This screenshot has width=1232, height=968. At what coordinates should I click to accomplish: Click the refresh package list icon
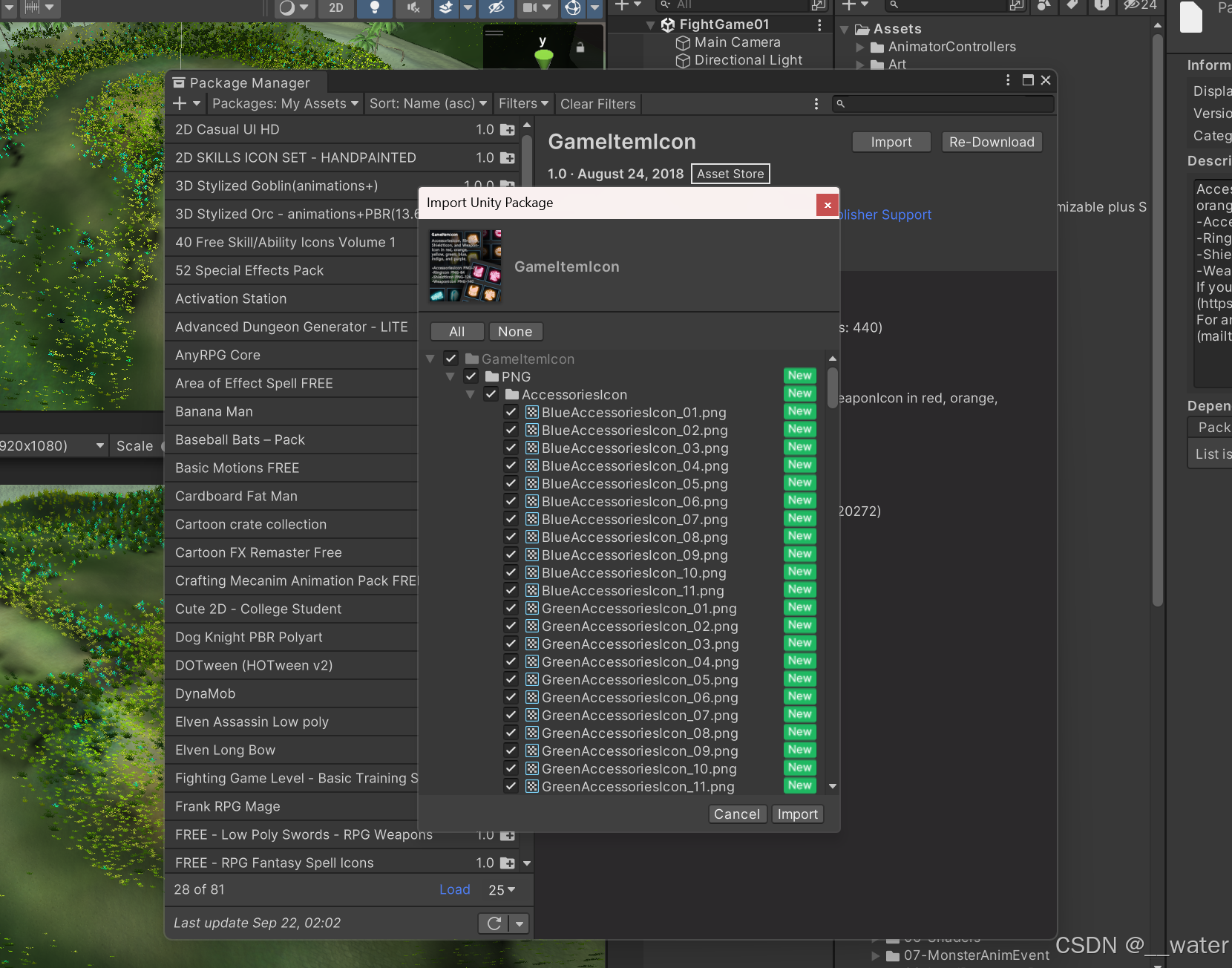click(494, 923)
